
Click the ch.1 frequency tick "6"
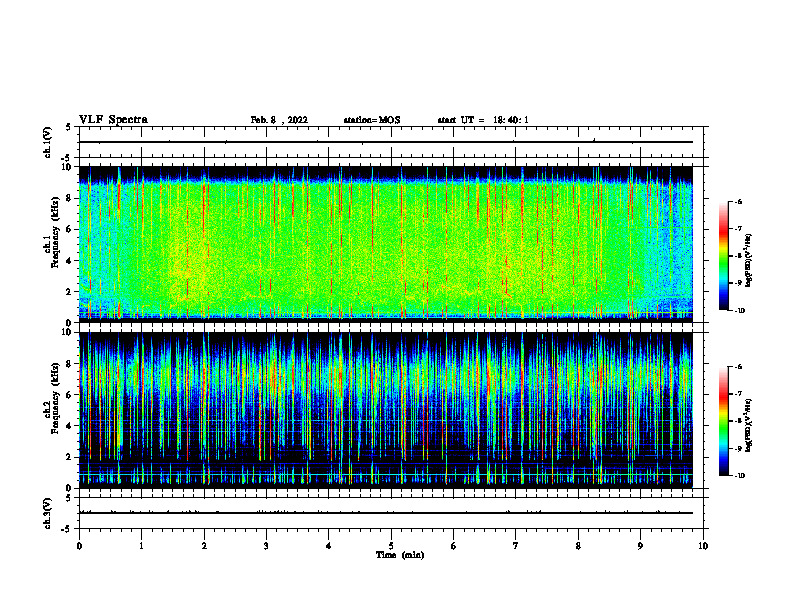coord(70,230)
